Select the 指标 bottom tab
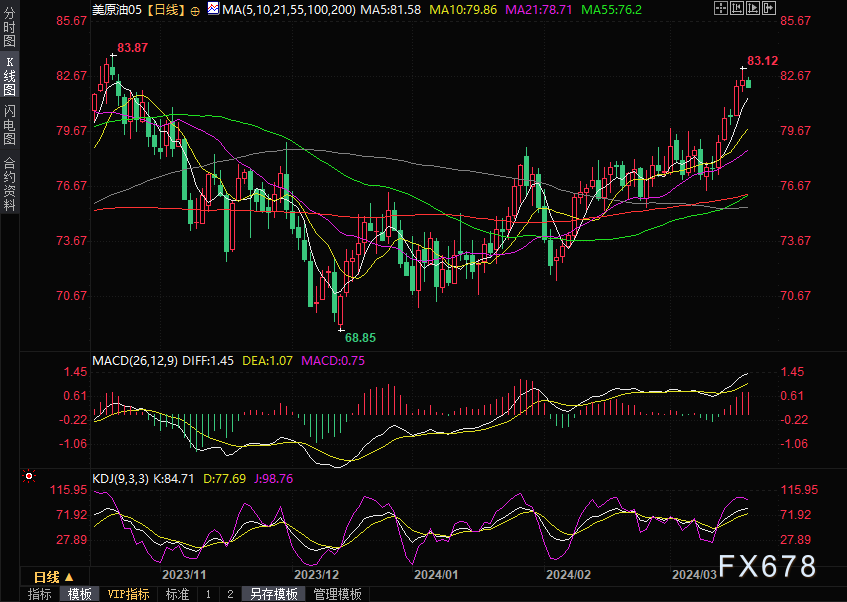847x602 pixels. 39,594
